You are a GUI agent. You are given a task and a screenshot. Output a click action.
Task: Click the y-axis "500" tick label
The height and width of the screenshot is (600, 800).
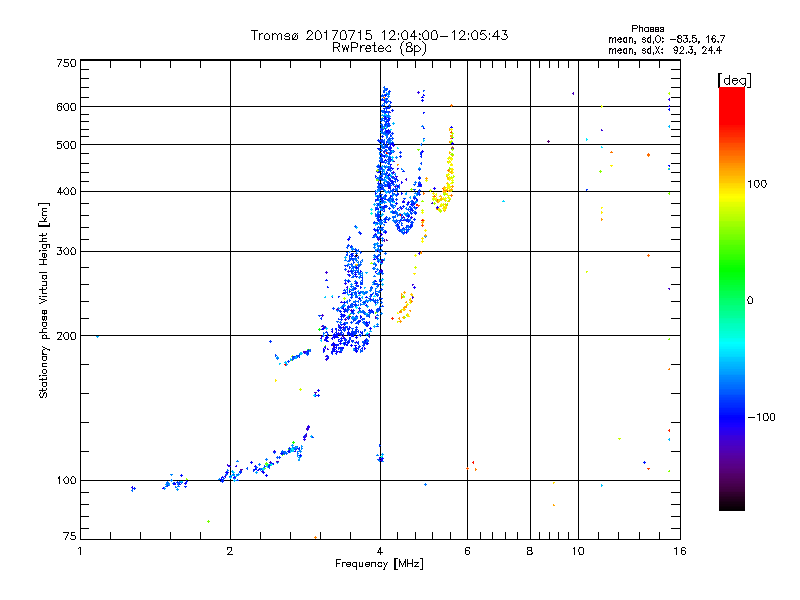point(66,145)
